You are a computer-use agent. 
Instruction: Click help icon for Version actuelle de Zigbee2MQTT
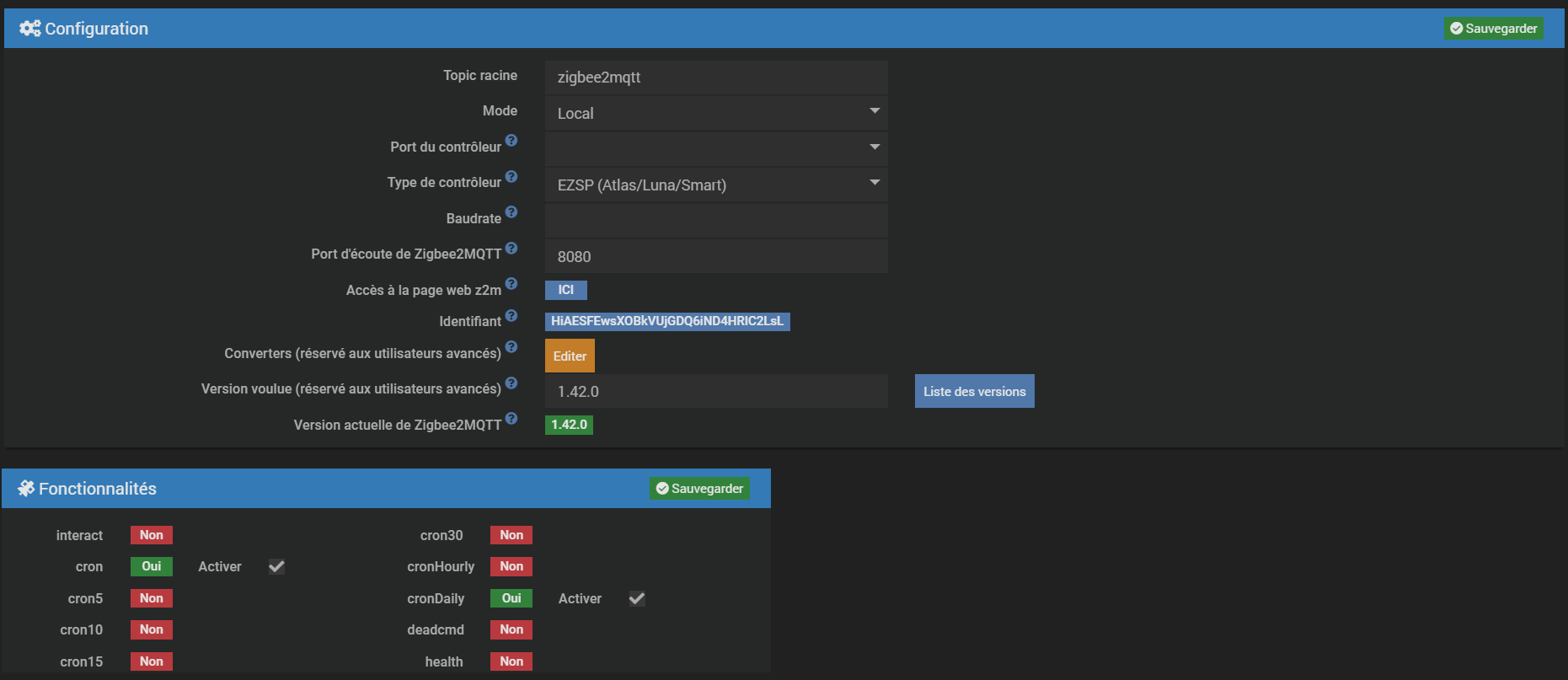pyautogui.click(x=511, y=419)
